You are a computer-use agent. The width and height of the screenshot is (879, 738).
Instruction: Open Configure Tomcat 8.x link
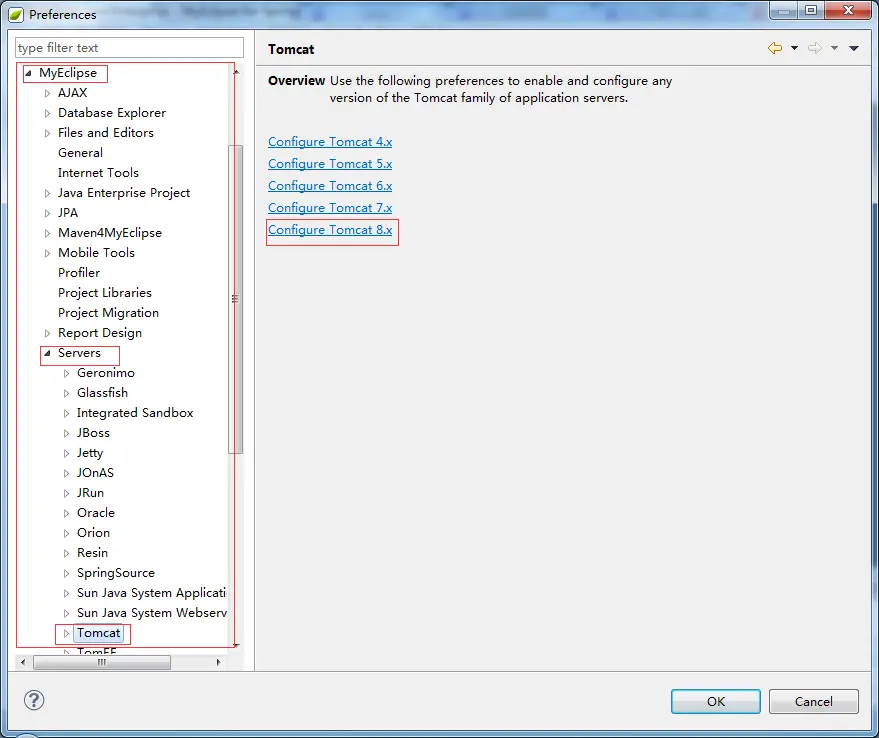[330, 230]
